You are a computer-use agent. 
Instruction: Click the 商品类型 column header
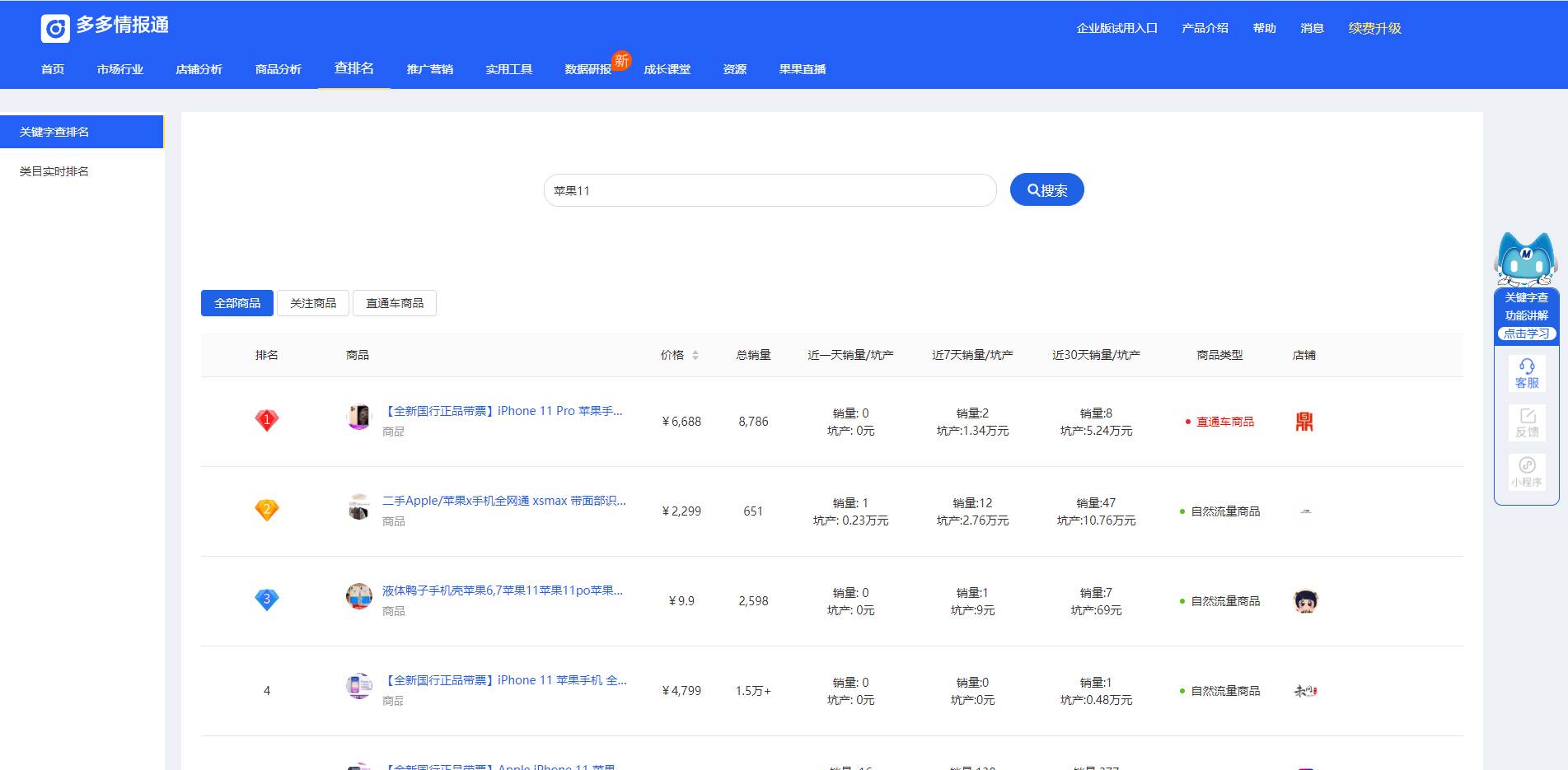1220,355
